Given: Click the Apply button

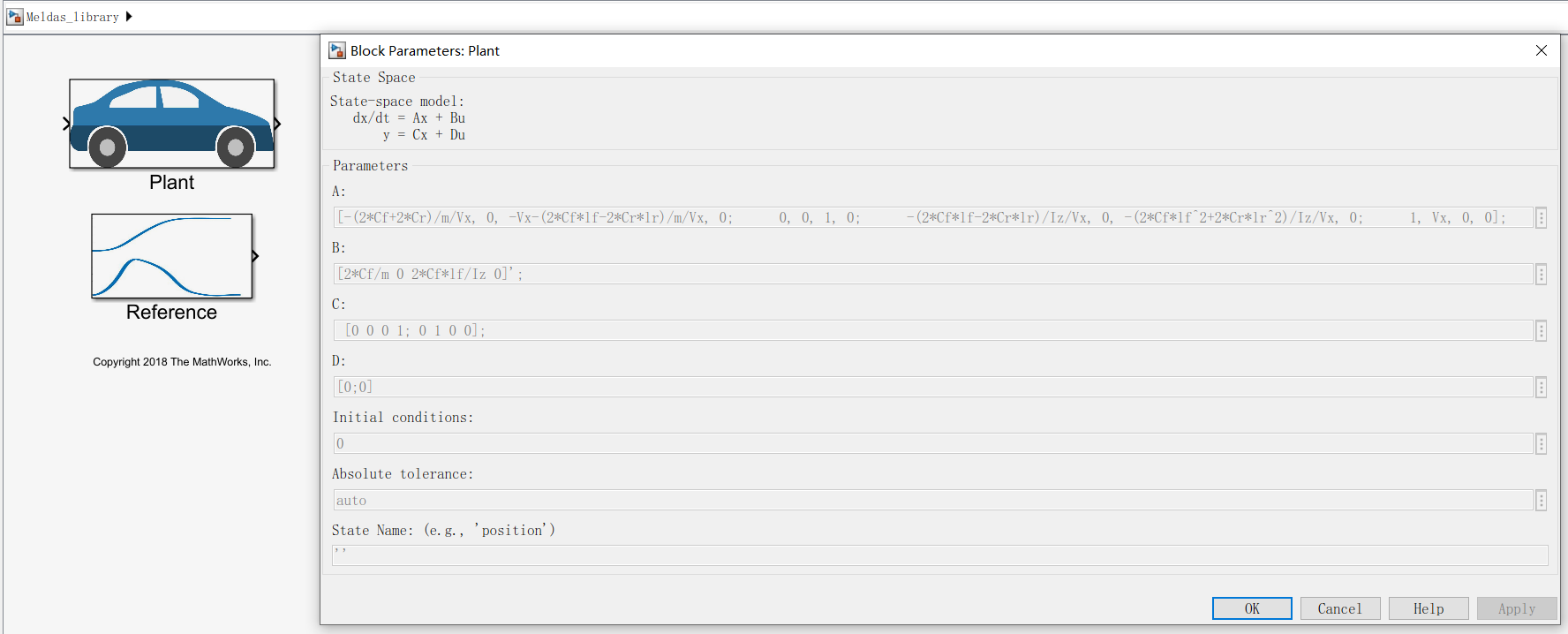Looking at the screenshot, I should pos(1517,608).
